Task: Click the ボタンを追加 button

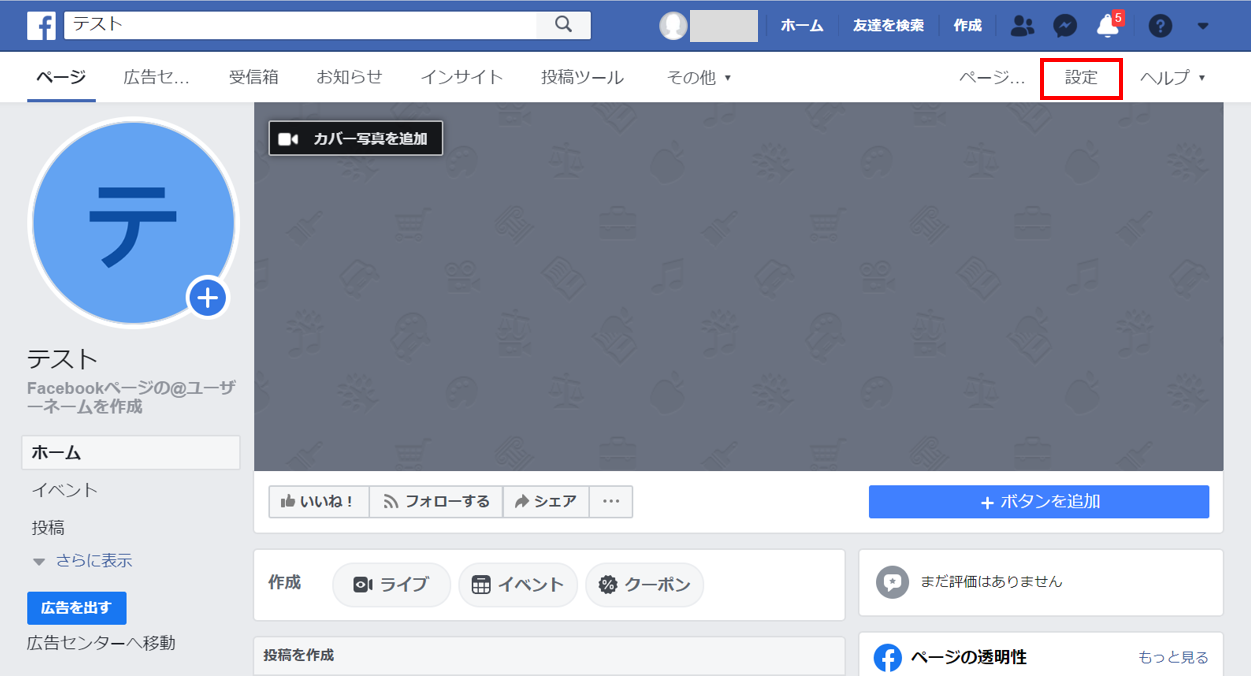Action: pos(1039,502)
